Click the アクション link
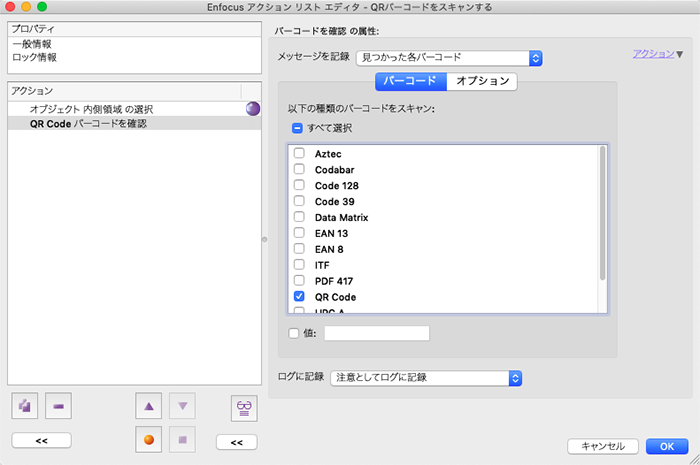The height and width of the screenshot is (465, 700). point(654,54)
